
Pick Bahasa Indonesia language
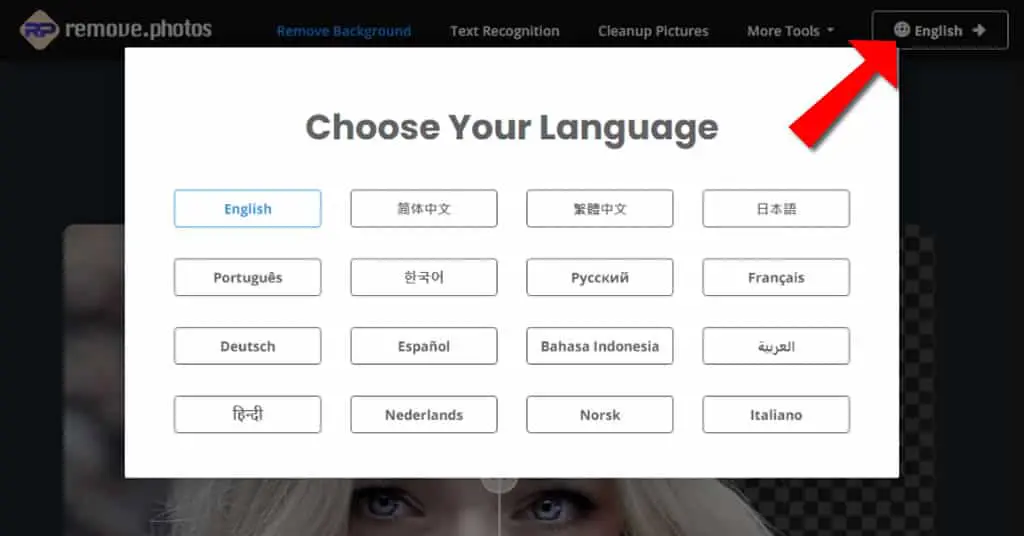coord(600,346)
